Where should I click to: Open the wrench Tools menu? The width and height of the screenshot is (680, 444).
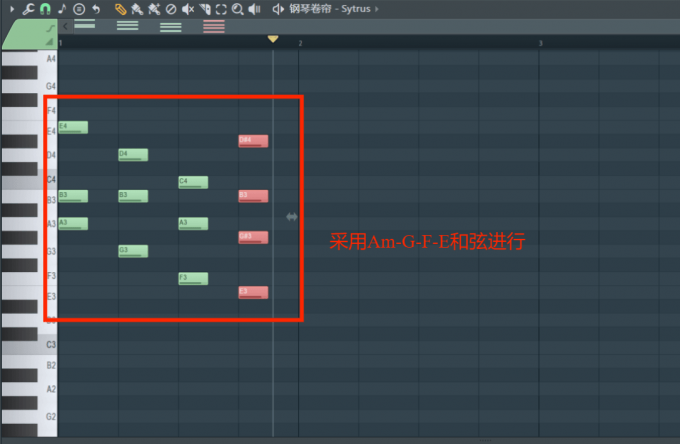pos(28,9)
